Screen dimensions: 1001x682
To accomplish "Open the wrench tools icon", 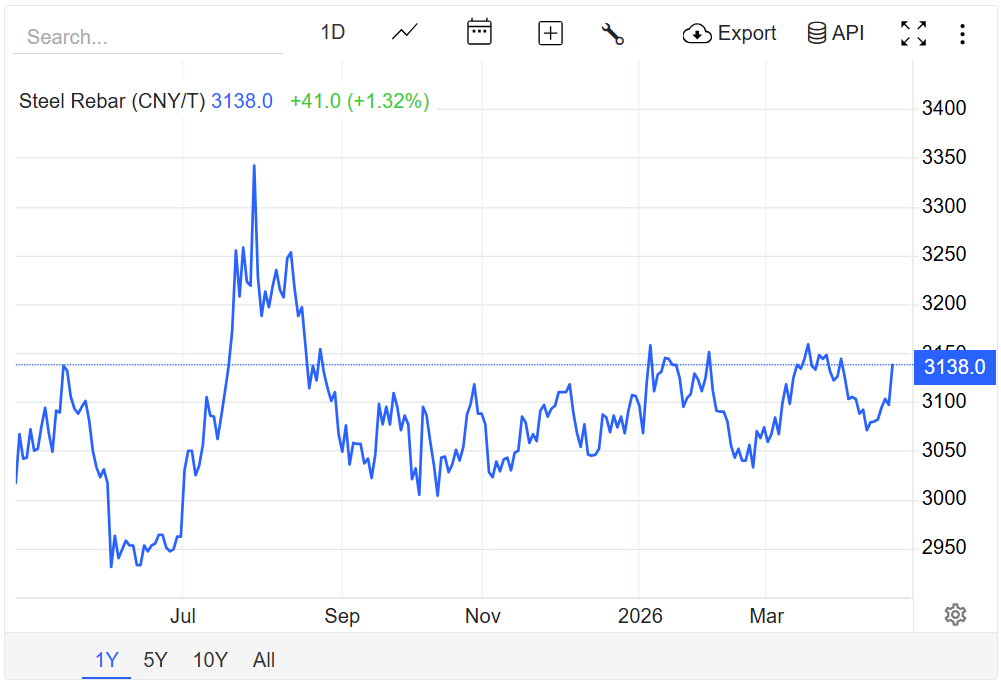I will [x=612, y=33].
